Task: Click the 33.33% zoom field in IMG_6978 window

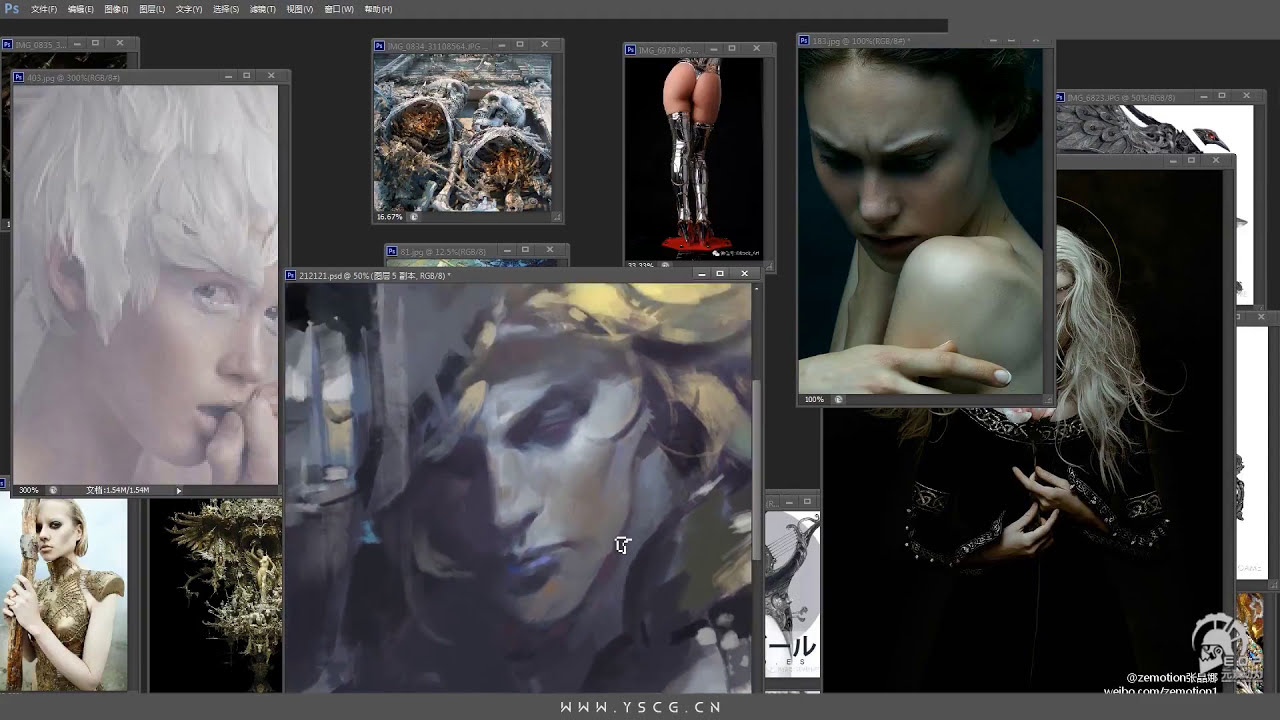Action: 640,266
